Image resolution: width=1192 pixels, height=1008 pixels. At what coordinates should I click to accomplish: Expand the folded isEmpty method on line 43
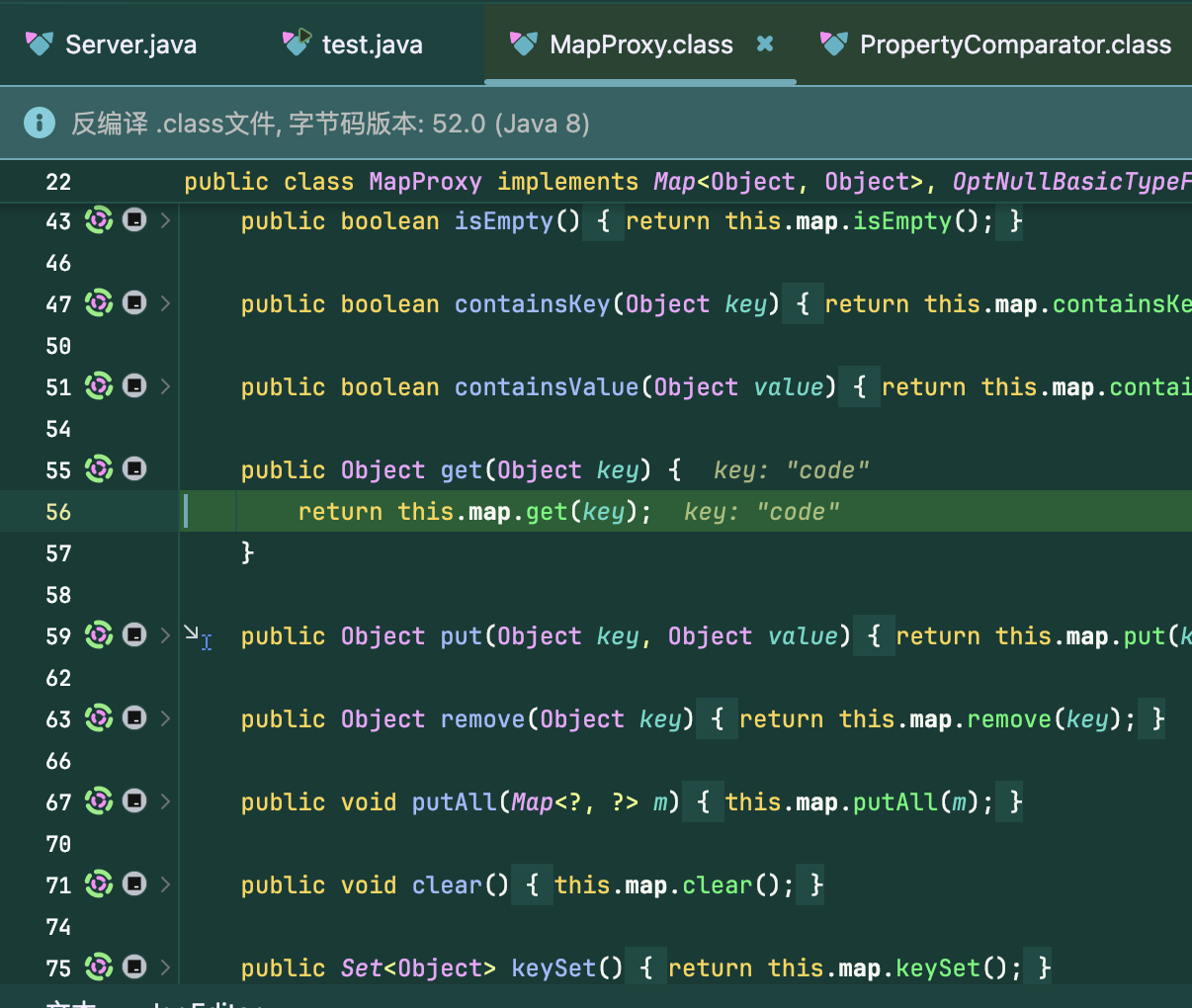pos(165,220)
